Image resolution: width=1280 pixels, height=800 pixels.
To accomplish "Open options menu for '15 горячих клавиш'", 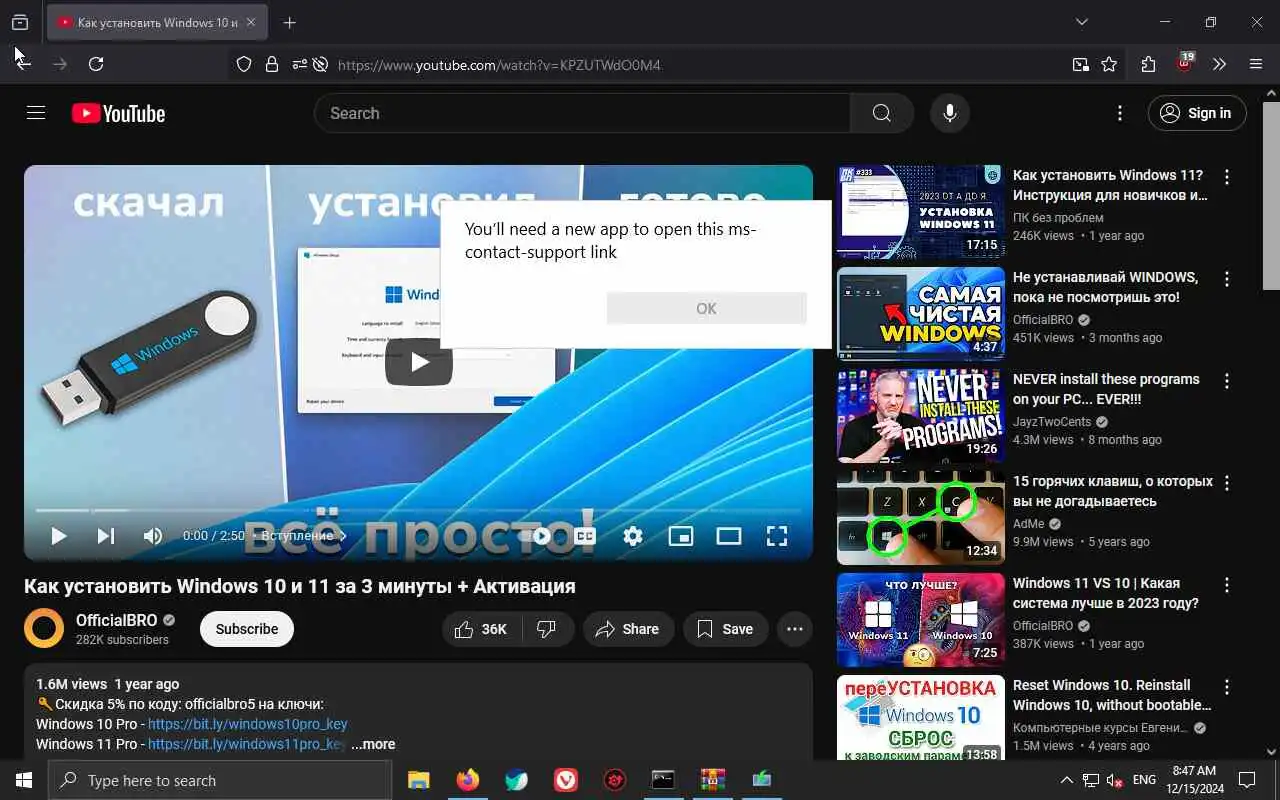I will (x=1227, y=483).
